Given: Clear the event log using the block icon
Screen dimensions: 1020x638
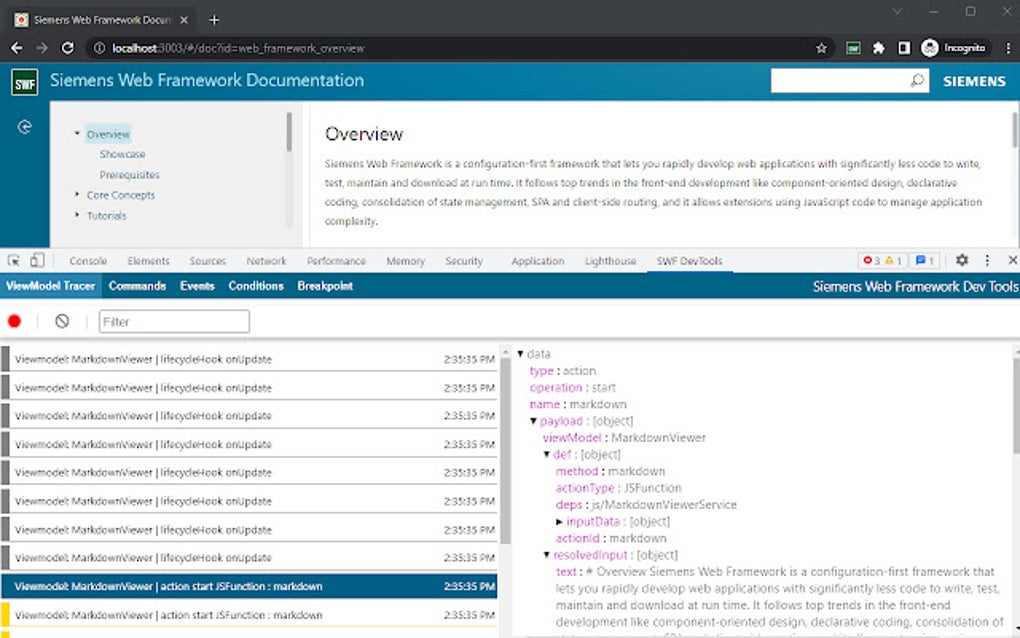Looking at the screenshot, I should pos(62,321).
